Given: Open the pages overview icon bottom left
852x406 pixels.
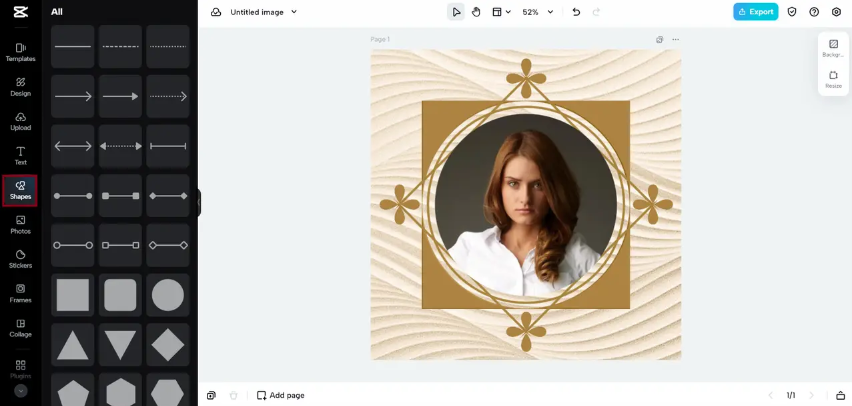Looking at the screenshot, I should [211, 395].
